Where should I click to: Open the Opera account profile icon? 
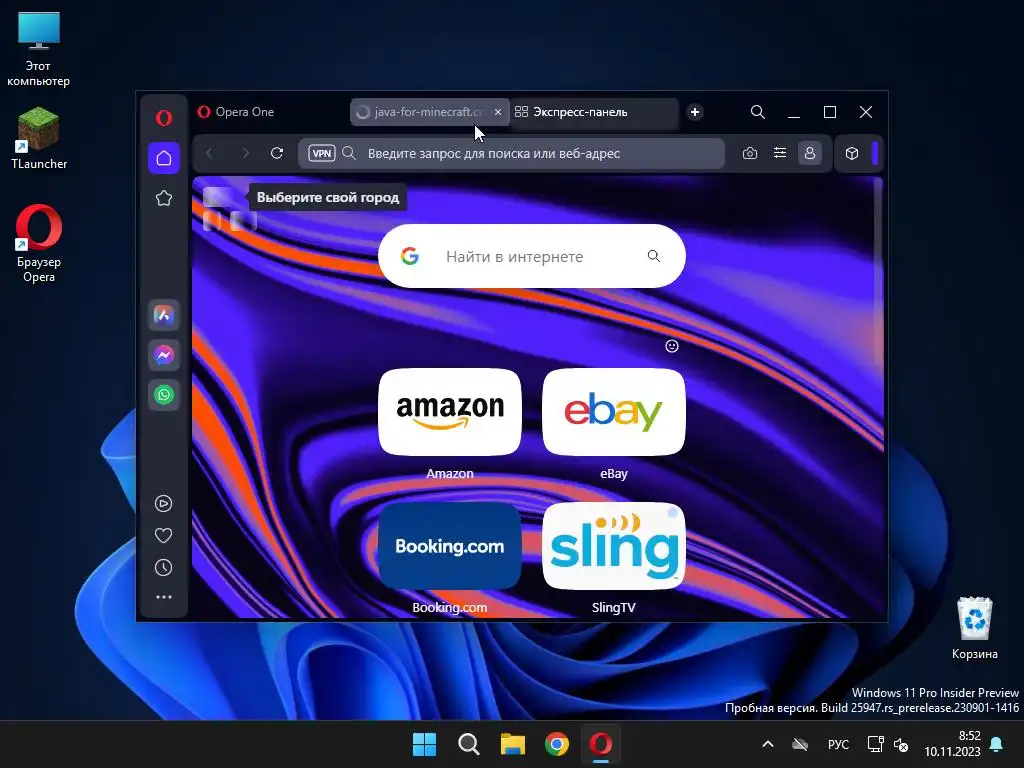[x=810, y=153]
